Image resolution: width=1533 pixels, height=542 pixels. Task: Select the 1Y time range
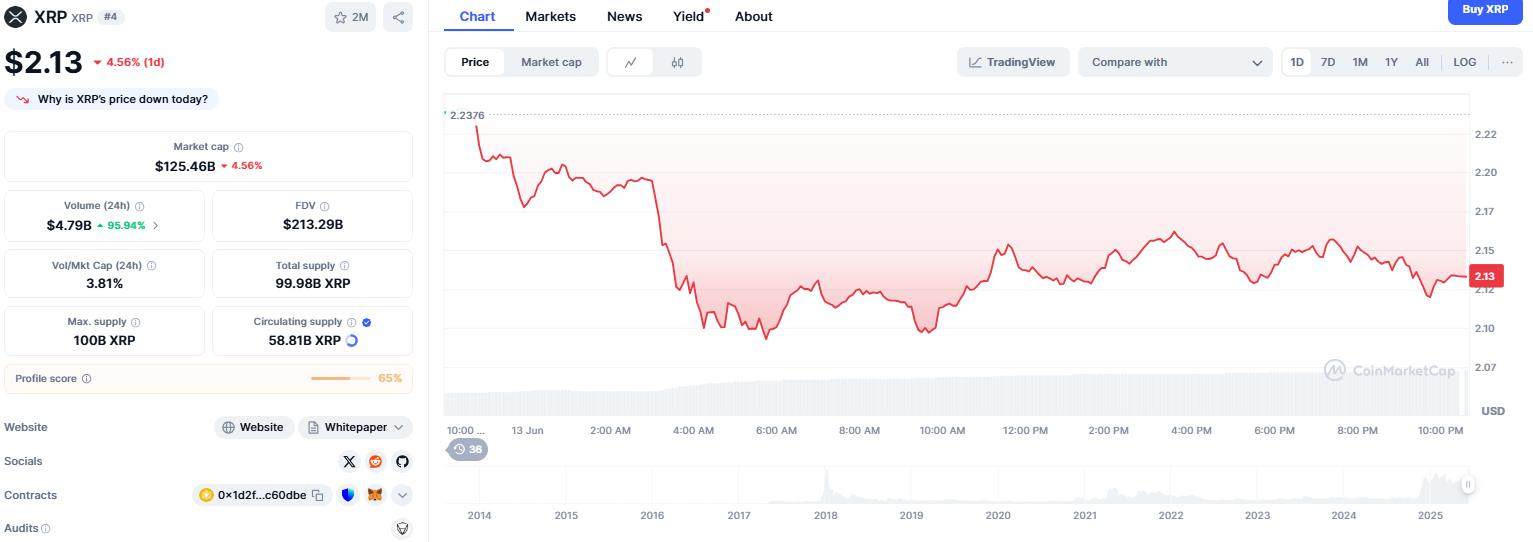[1391, 62]
